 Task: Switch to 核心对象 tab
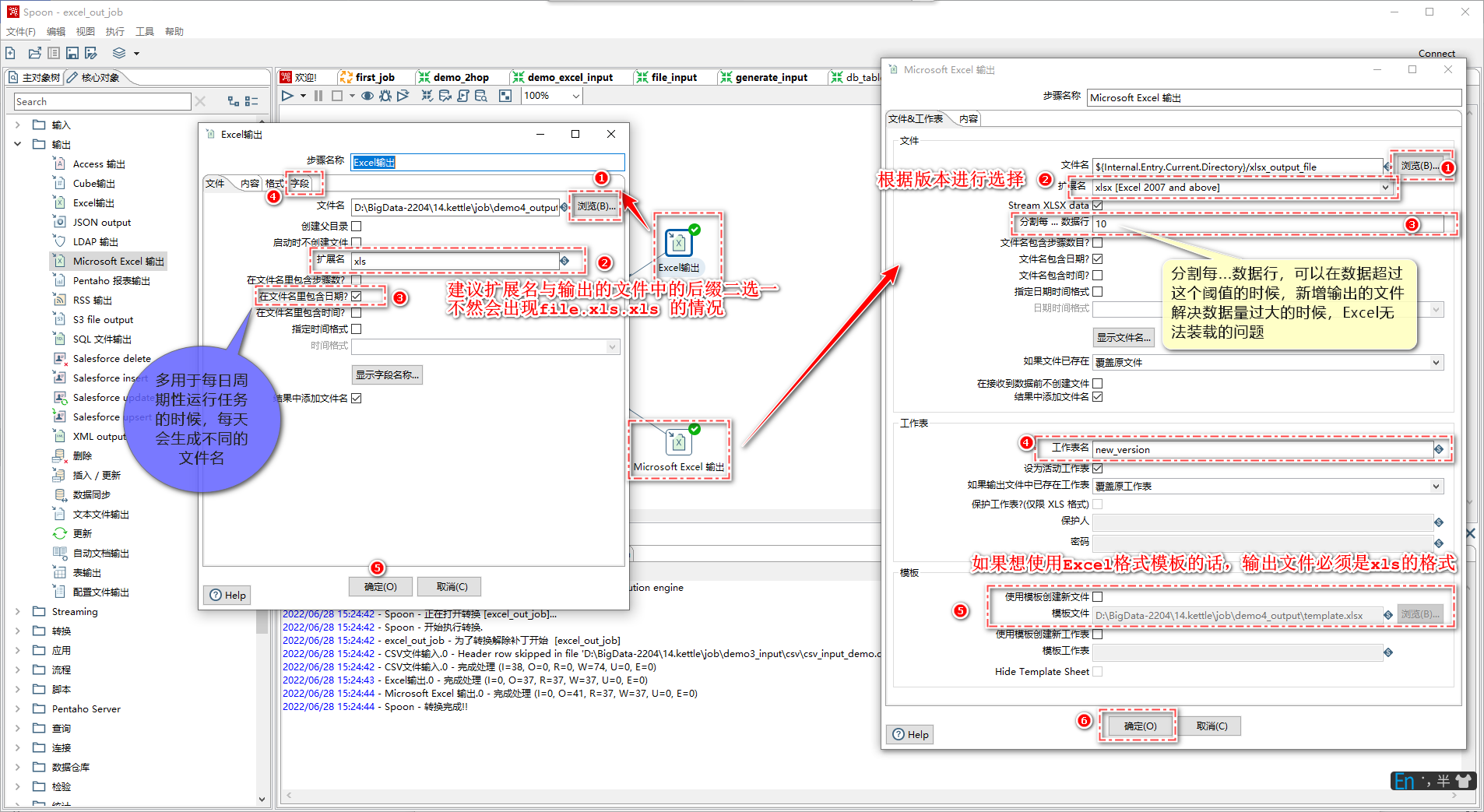tap(94, 77)
